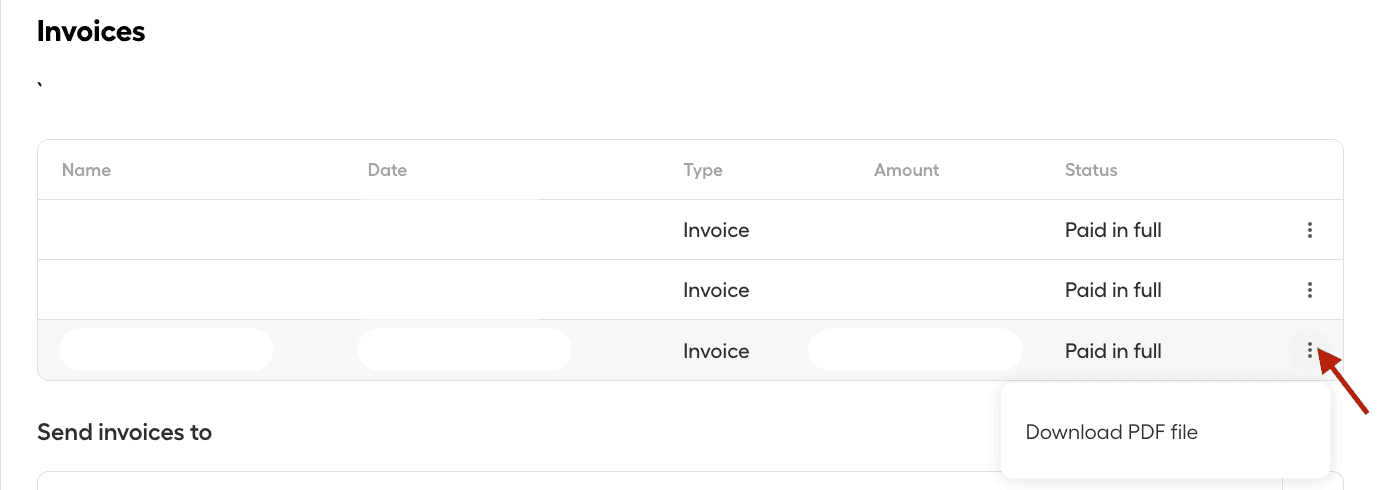Click Paid in full status in highlighted row
The height and width of the screenshot is (490, 1386).
(1112, 351)
